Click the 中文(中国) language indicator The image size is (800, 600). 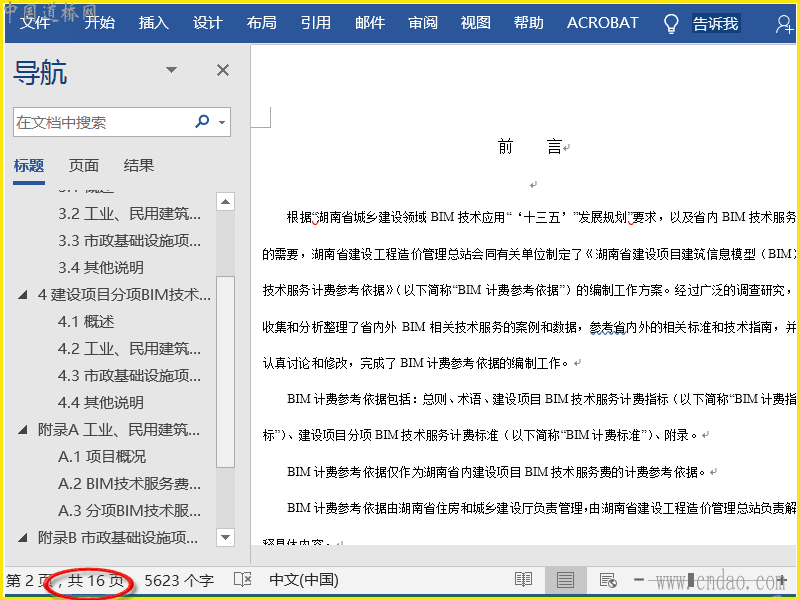(x=304, y=580)
